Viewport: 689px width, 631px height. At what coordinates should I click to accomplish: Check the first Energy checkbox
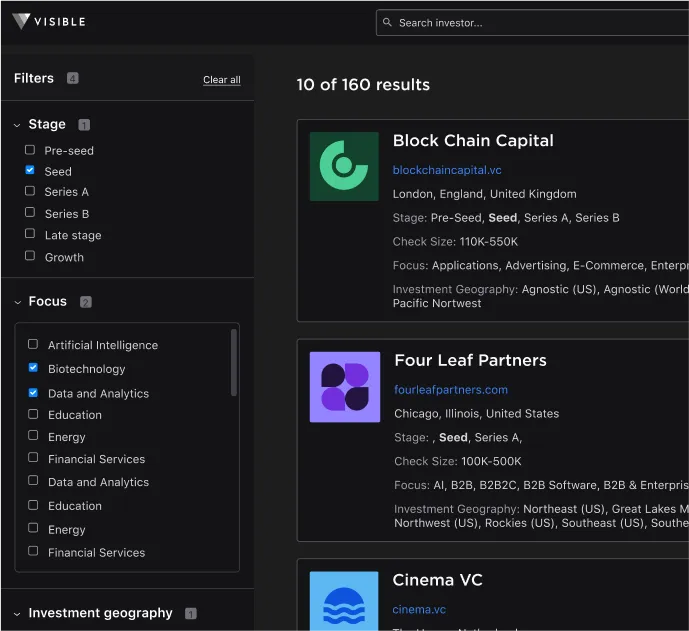[33, 435]
